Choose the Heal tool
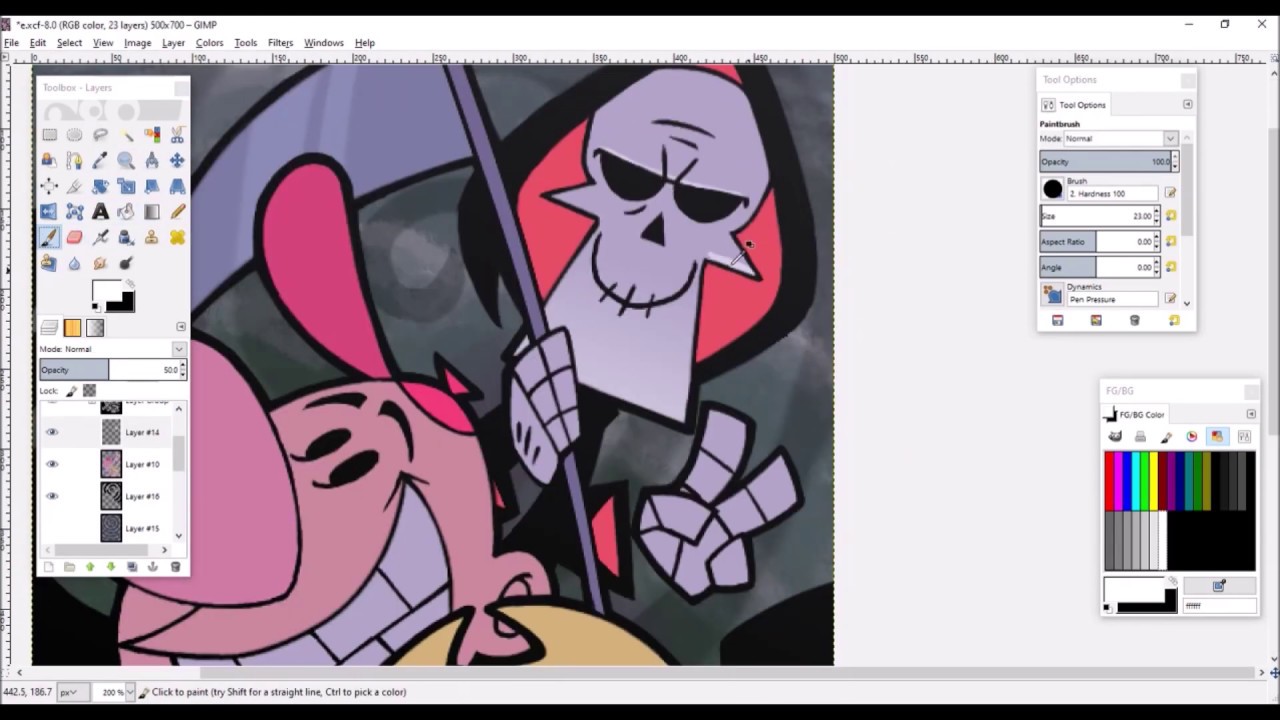 (177, 237)
